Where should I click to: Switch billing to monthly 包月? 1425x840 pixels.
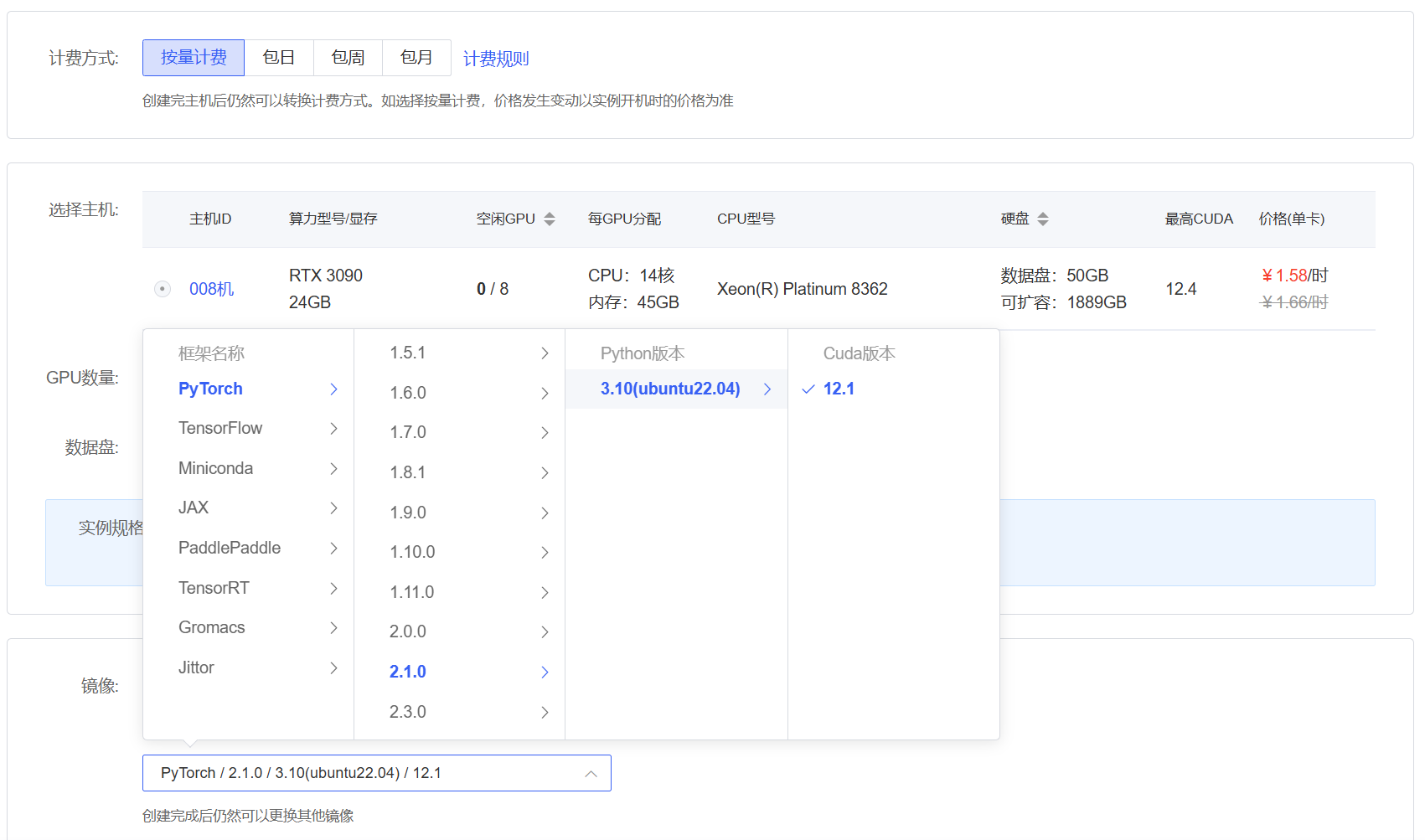tap(416, 58)
